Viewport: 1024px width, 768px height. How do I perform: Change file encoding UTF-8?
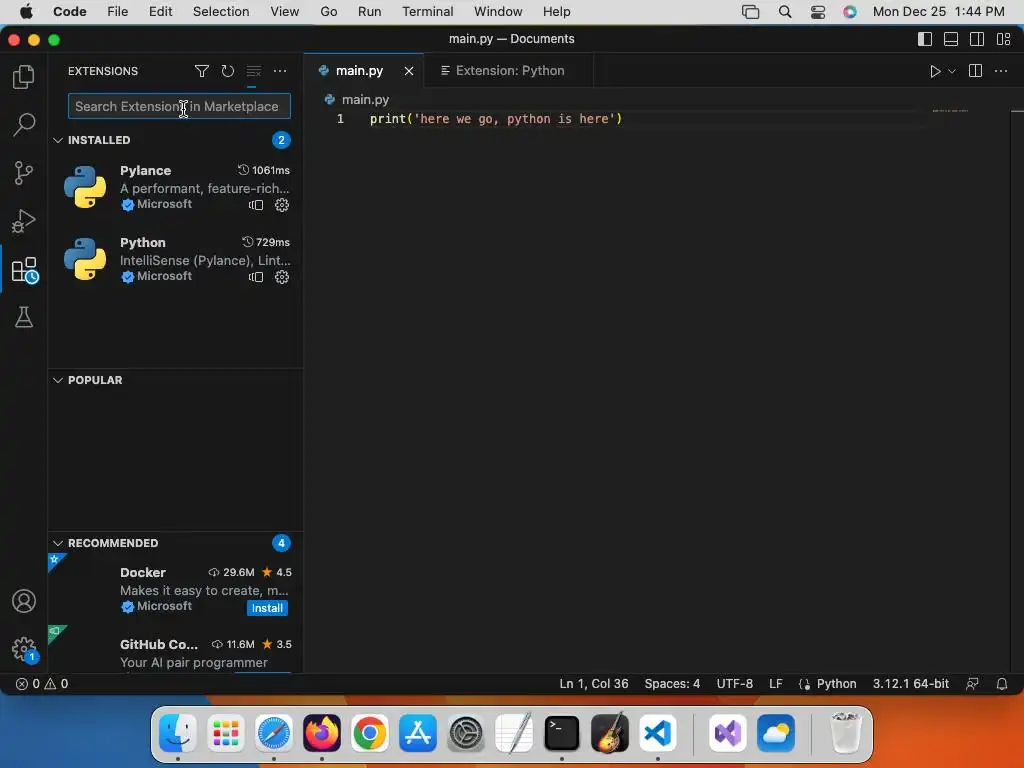tap(734, 684)
